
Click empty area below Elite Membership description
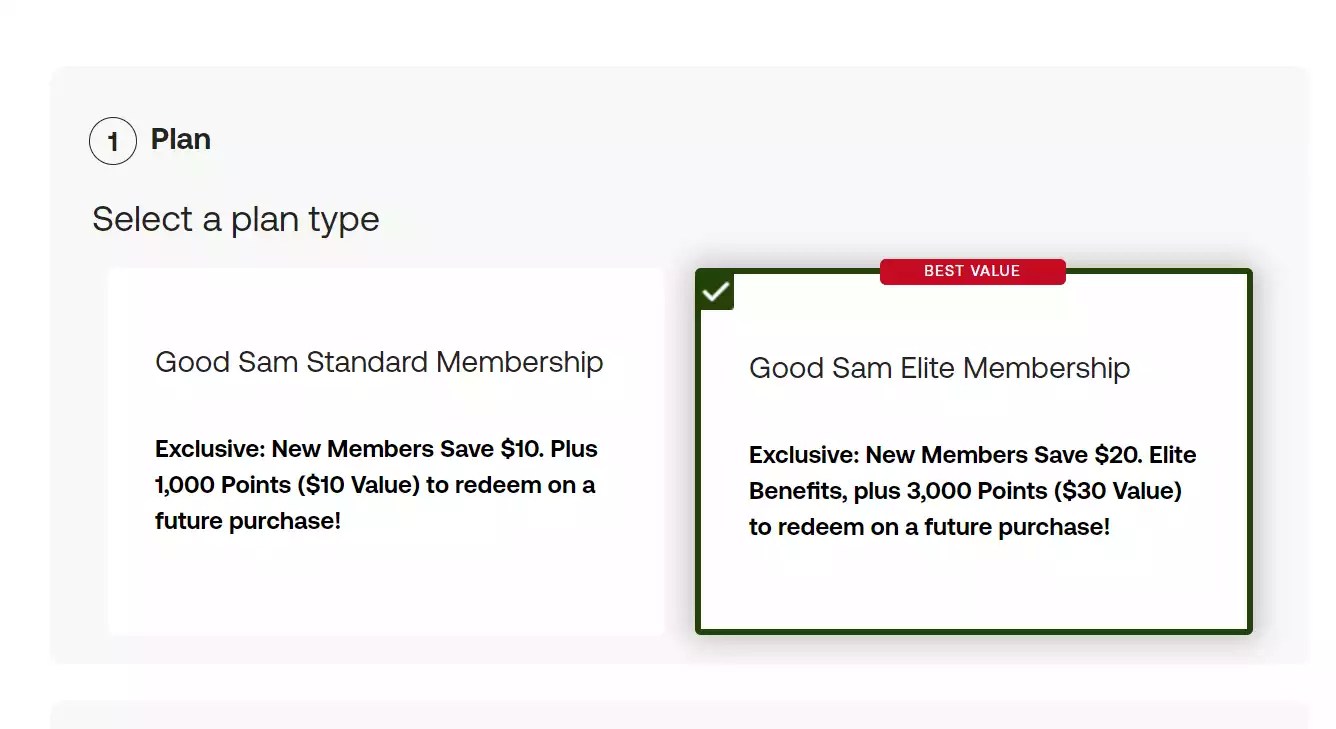click(x=973, y=588)
